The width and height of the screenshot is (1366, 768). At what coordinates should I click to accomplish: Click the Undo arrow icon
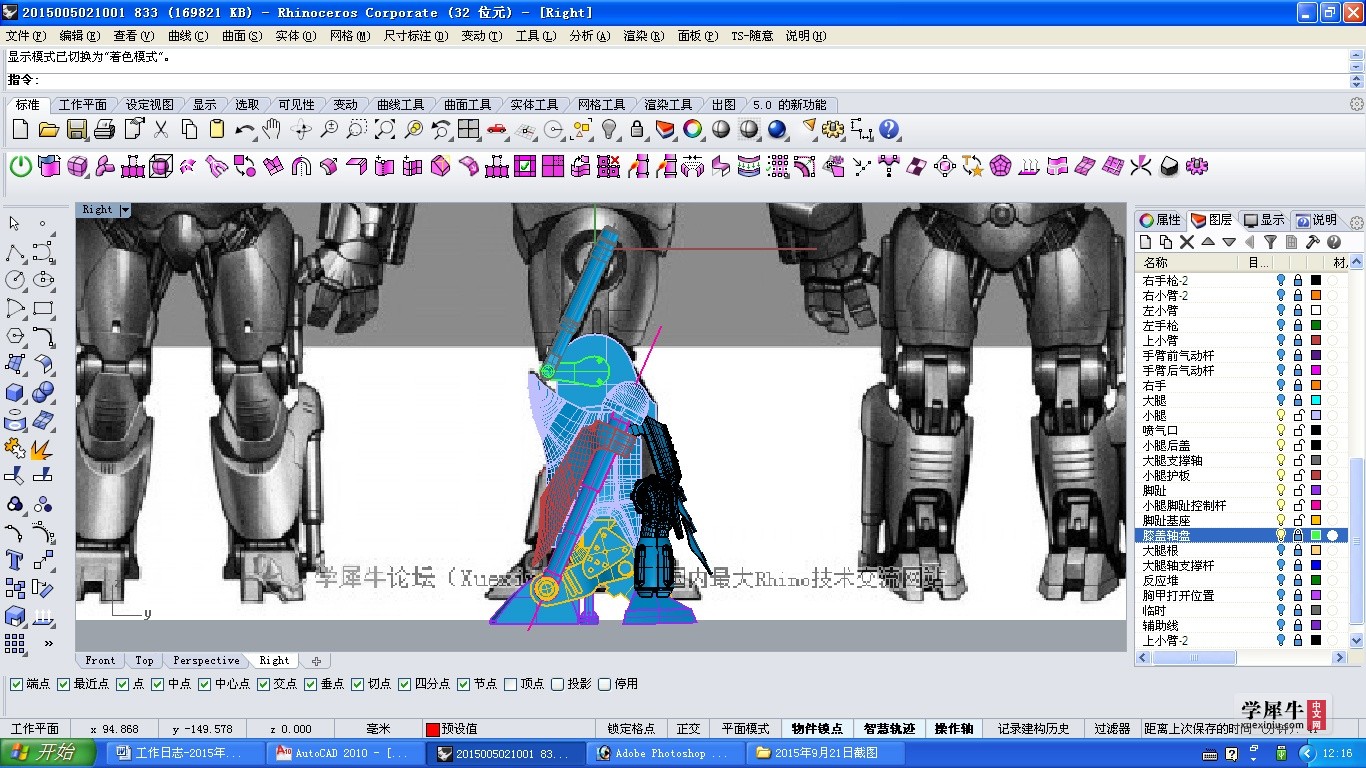245,129
